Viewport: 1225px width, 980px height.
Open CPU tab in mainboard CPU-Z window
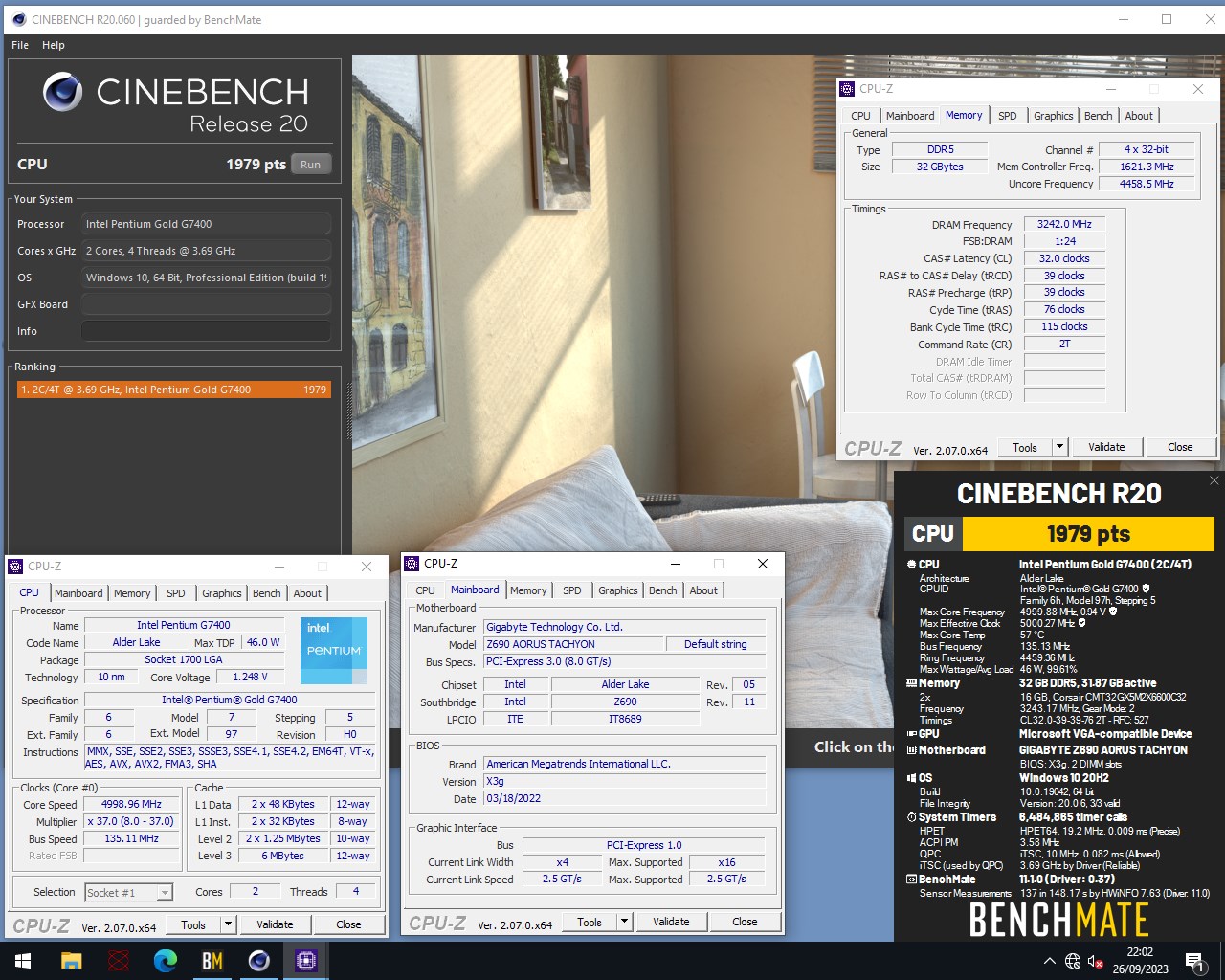425,590
